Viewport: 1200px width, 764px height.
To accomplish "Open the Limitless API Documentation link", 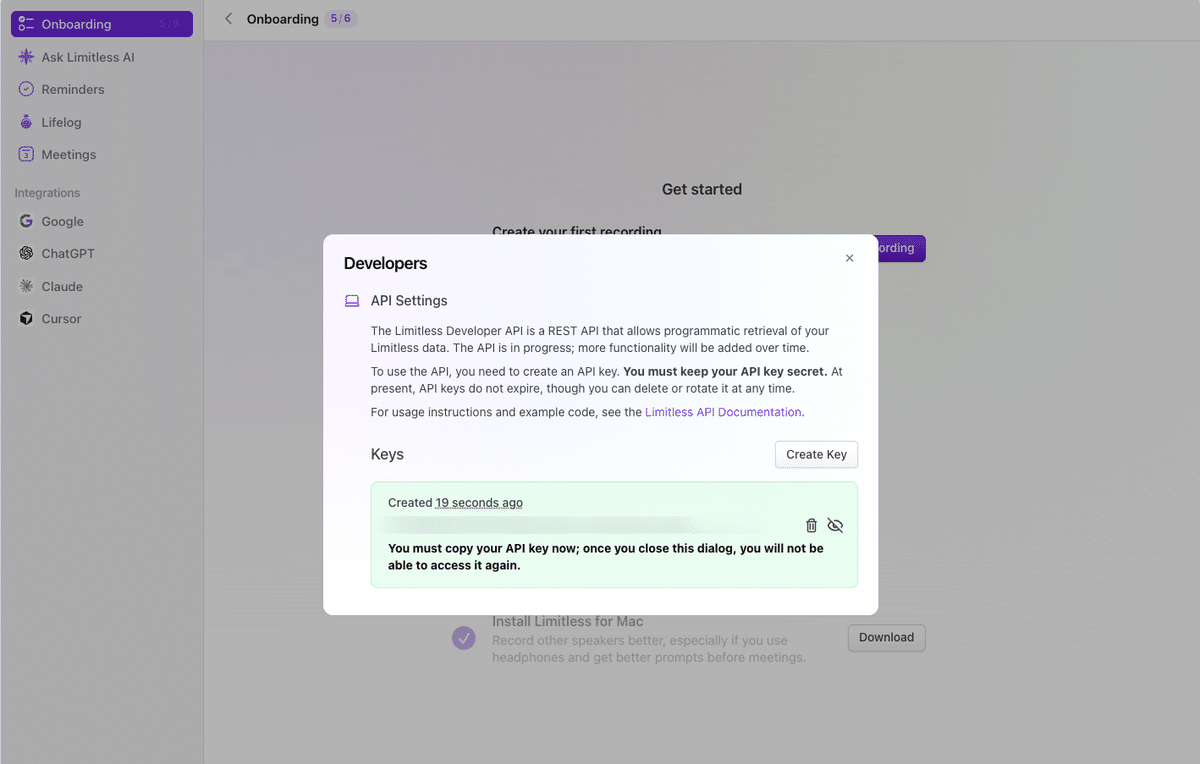I will [723, 412].
